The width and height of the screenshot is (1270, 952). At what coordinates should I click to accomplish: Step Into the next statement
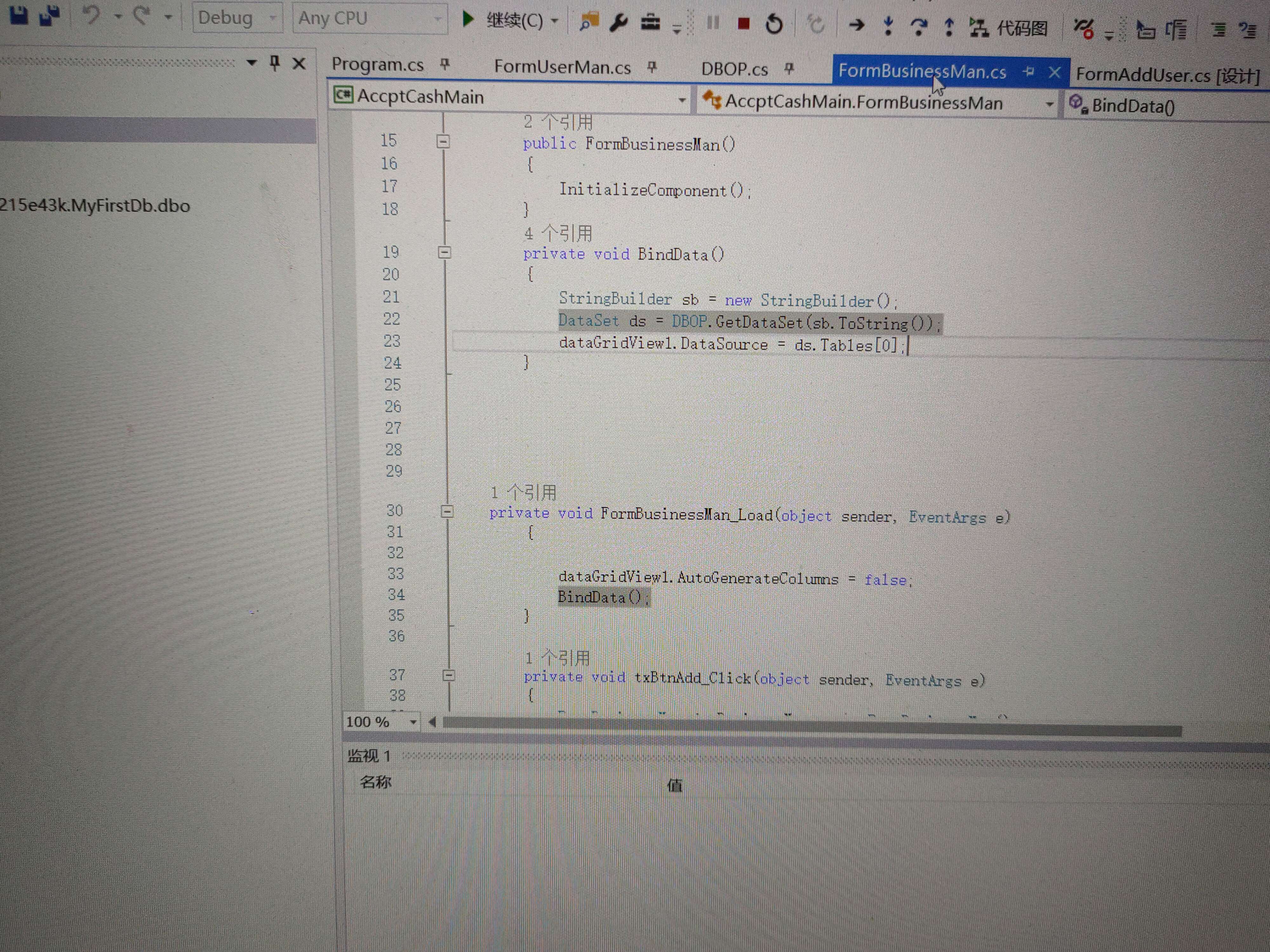click(x=888, y=25)
